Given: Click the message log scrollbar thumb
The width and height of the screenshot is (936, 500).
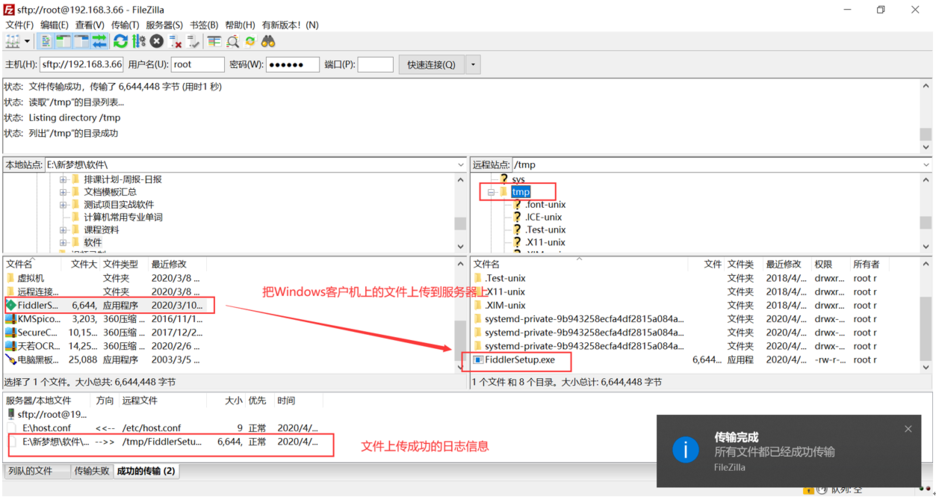Looking at the screenshot, I should click(x=925, y=134).
